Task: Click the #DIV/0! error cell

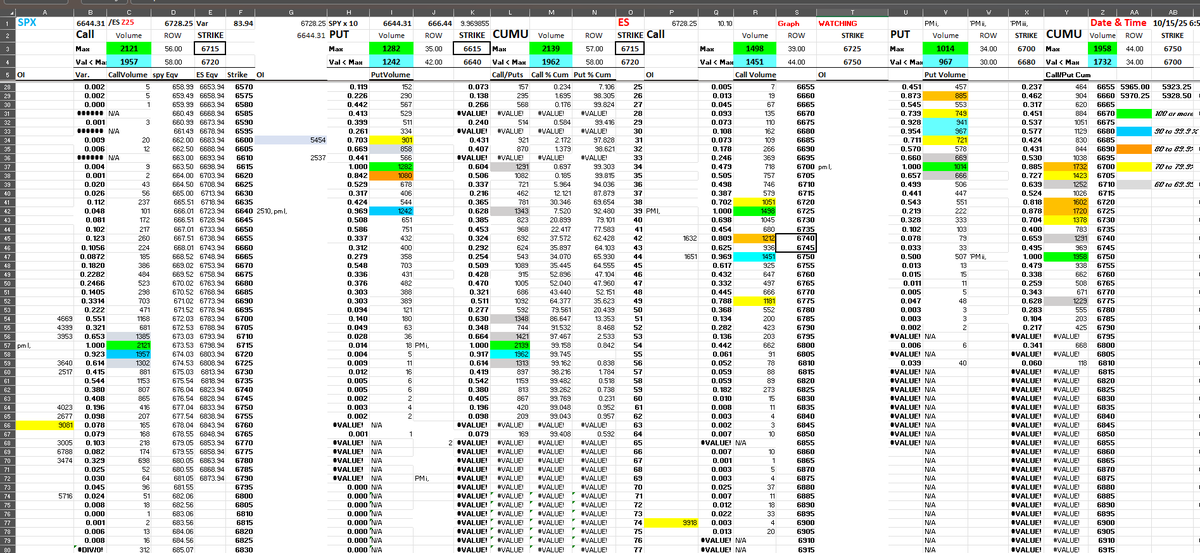Action: [91, 548]
